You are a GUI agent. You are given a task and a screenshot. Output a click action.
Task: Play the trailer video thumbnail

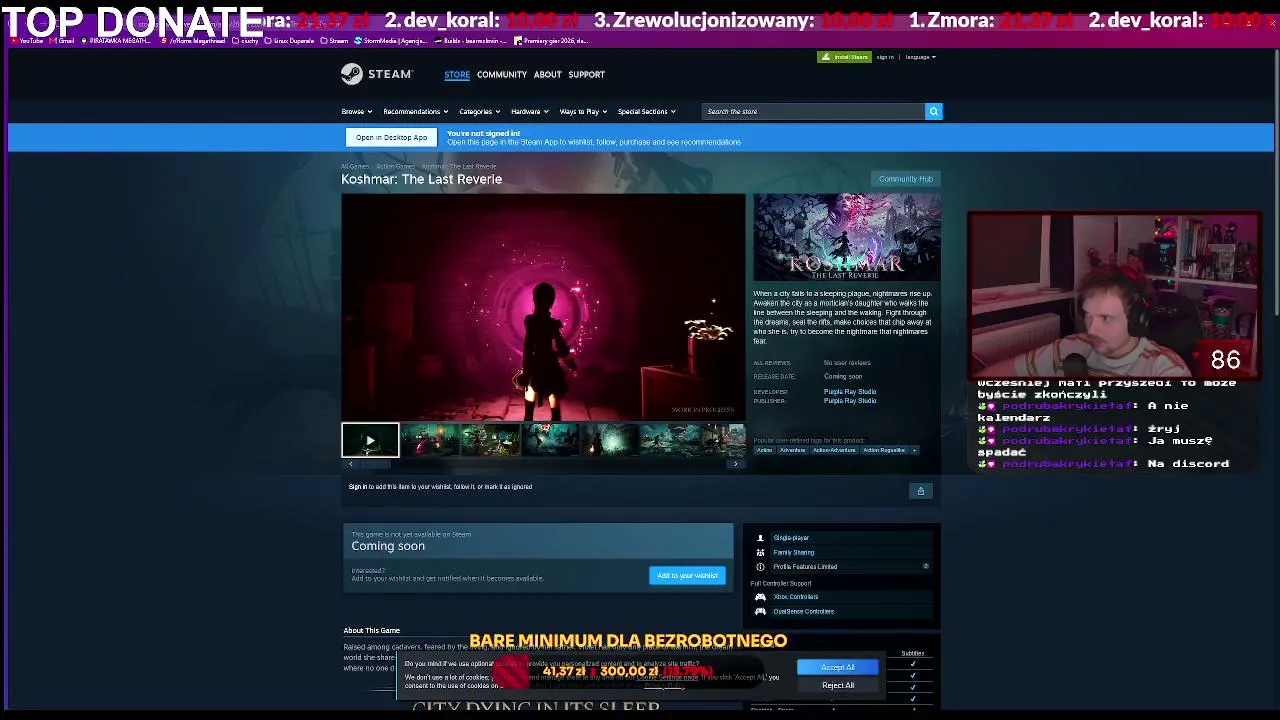pyautogui.click(x=370, y=440)
